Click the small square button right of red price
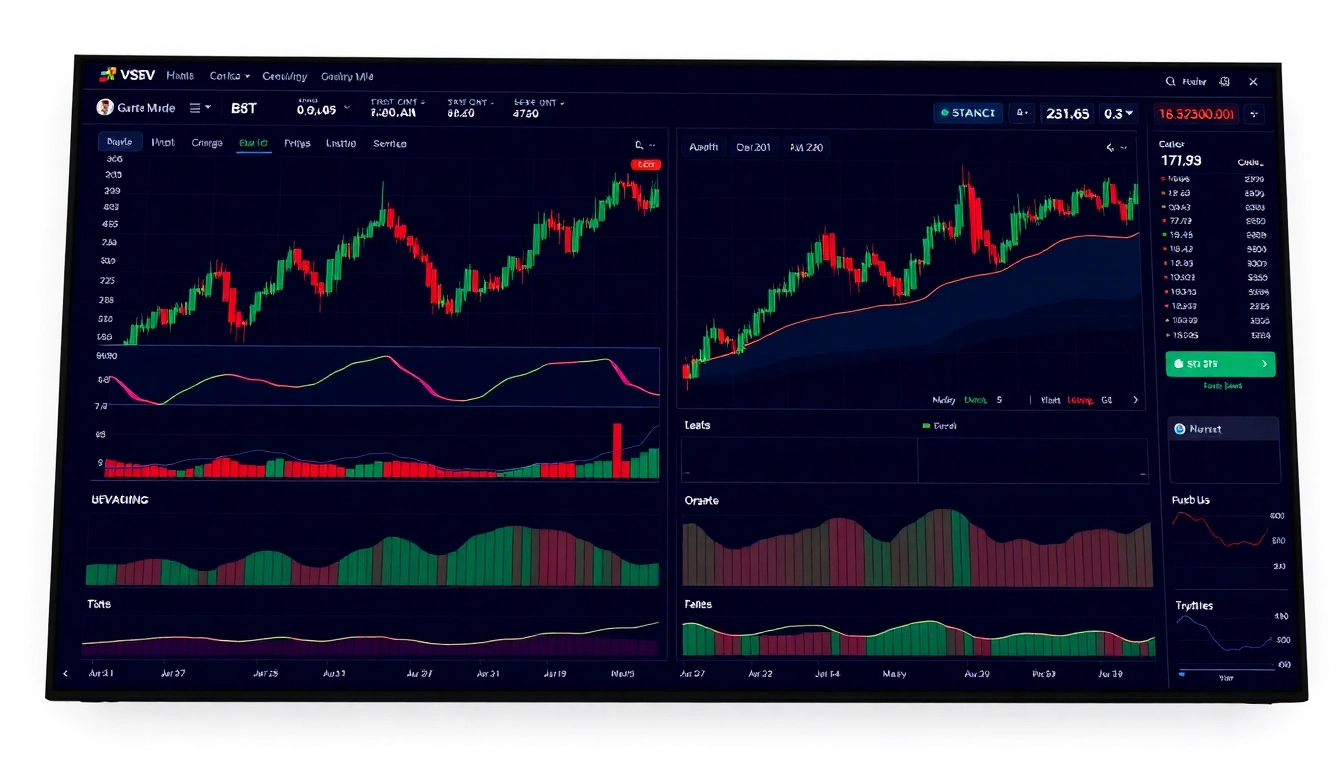Viewport: 1344px width, 768px height. [1254, 114]
